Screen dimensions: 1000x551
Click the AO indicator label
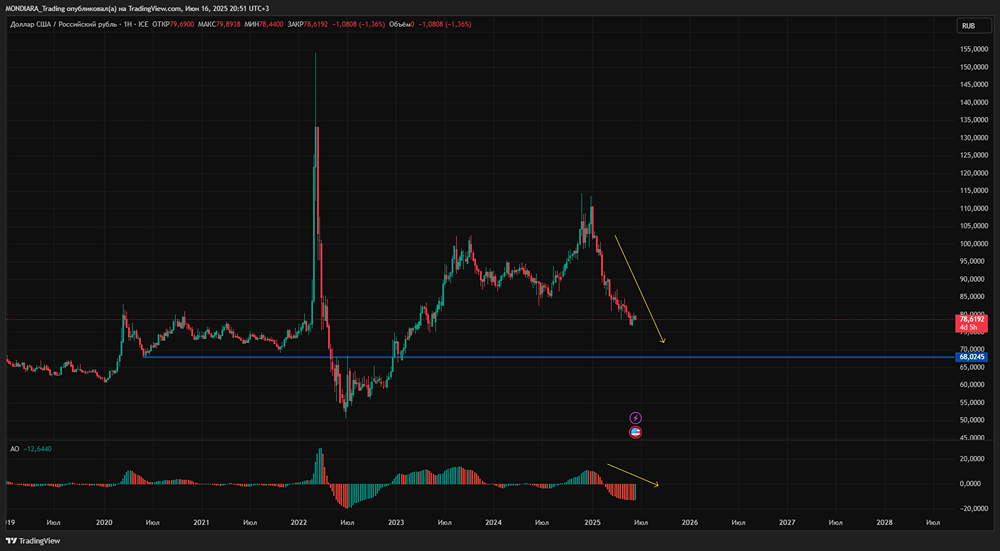14,449
